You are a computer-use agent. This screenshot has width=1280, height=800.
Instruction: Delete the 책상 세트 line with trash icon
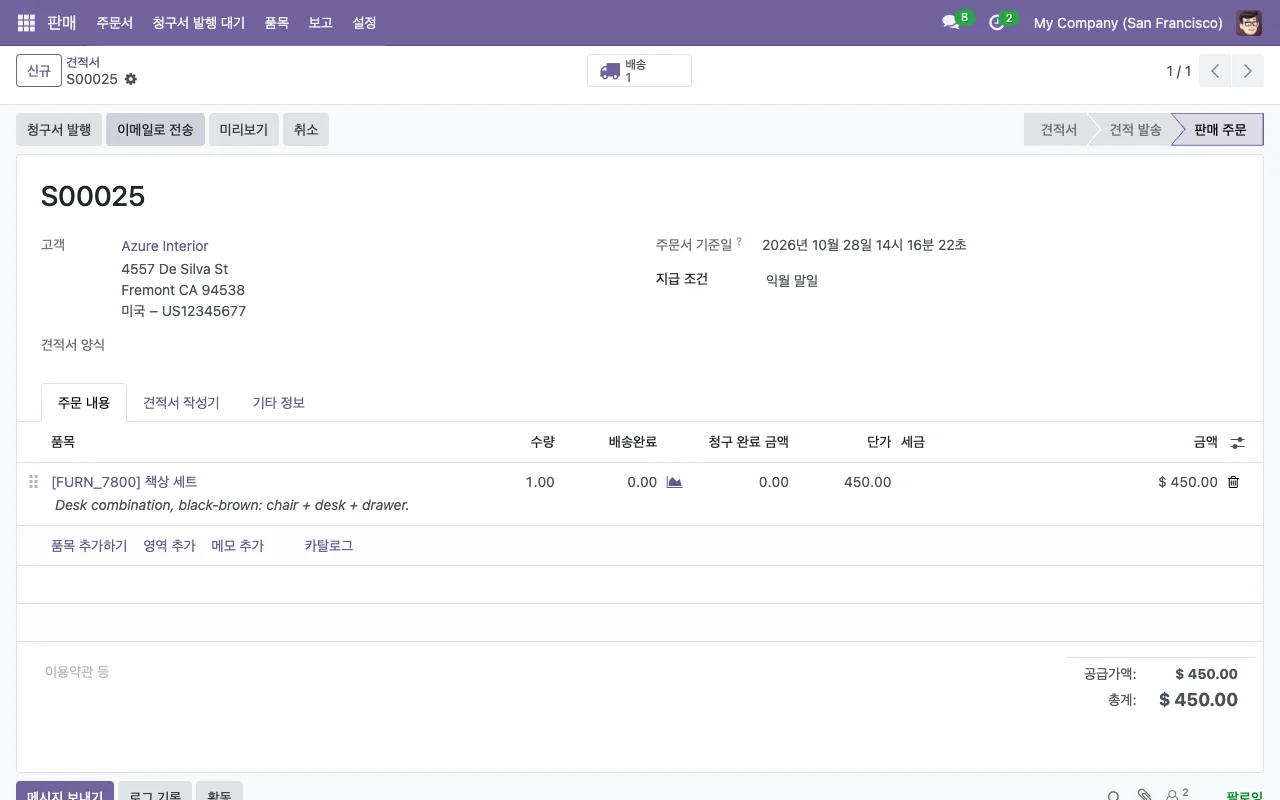click(x=1233, y=482)
